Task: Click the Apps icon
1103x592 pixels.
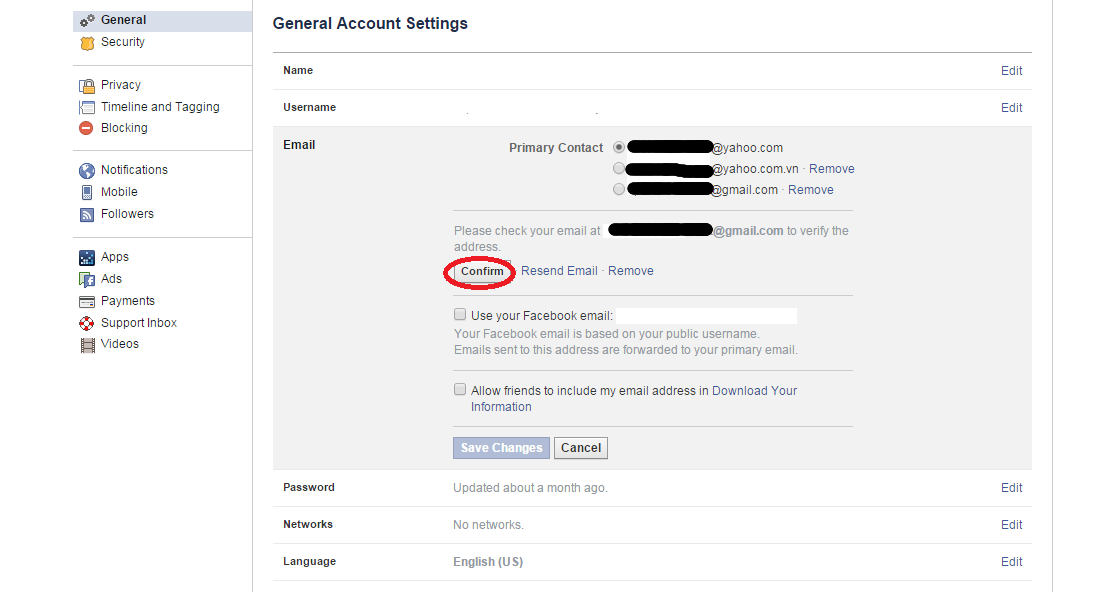Action: coord(87,258)
